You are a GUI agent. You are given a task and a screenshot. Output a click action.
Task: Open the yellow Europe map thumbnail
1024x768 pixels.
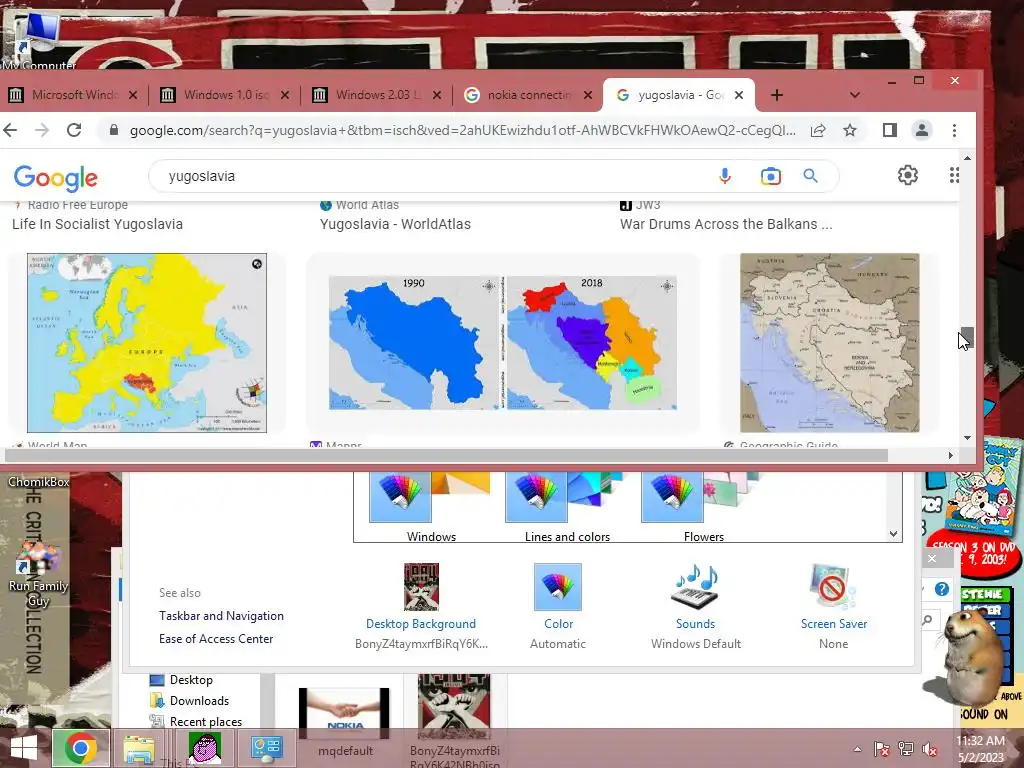pos(147,343)
